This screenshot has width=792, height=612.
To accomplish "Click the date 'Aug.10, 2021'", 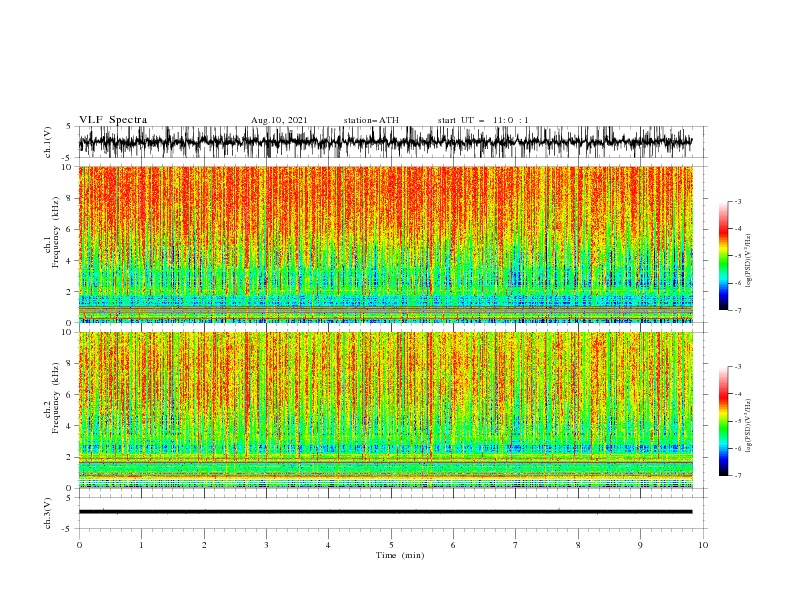I will pyautogui.click(x=279, y=120).
